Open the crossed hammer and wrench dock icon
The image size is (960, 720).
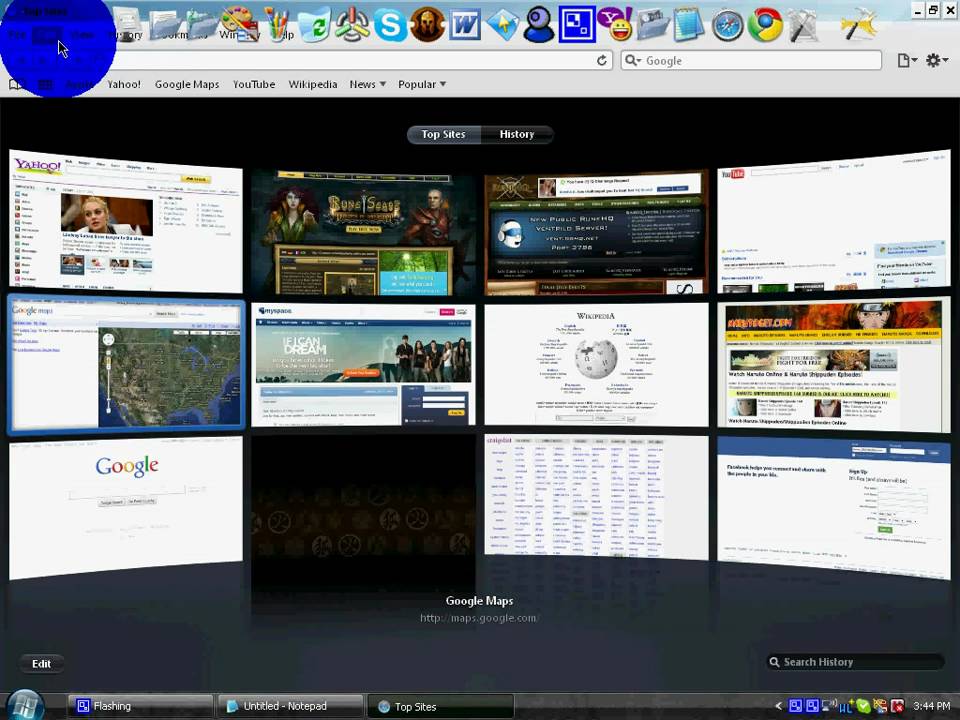coord(801,25)
